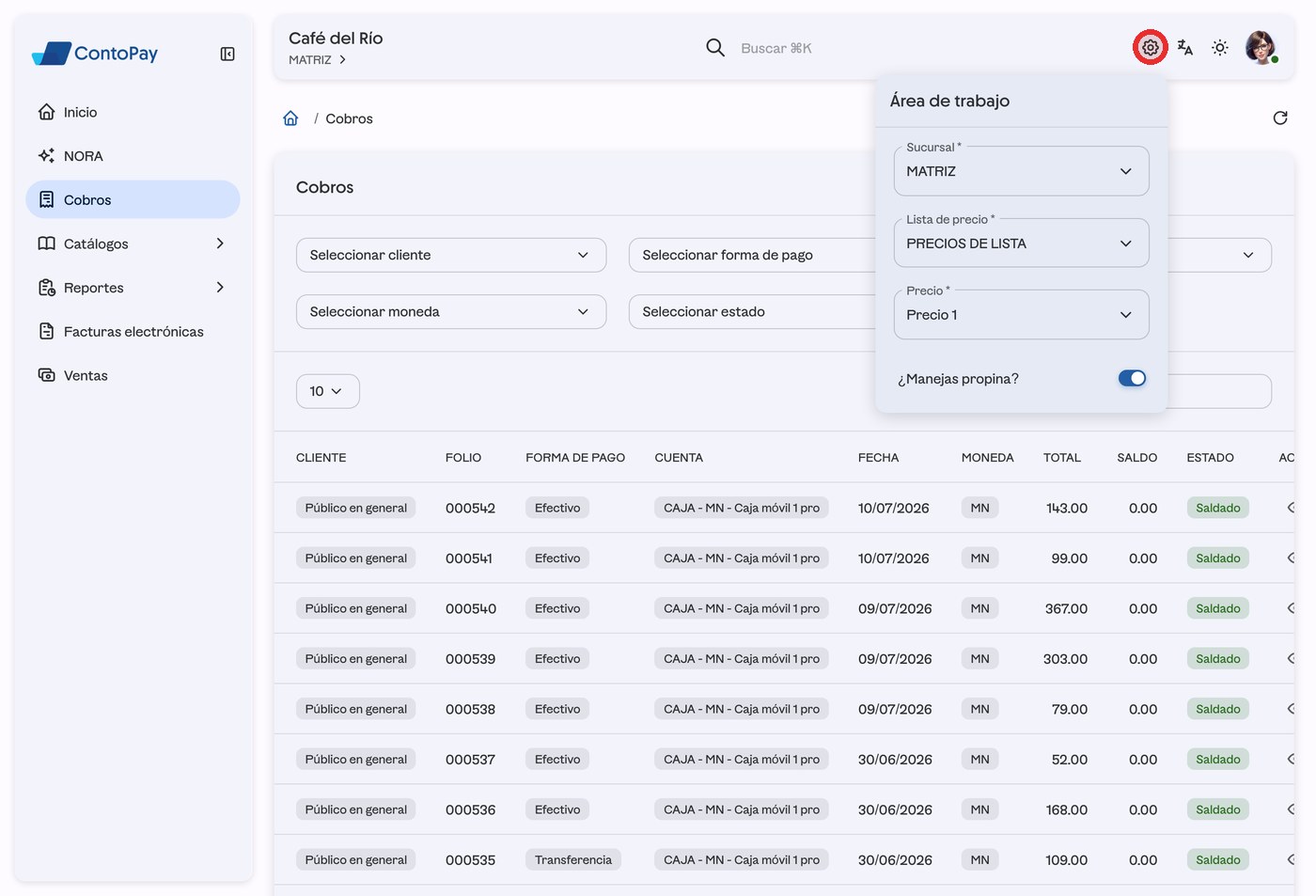Click the ContoPay logo
This screenshot has height=896, width=1316.
point(95,54)
